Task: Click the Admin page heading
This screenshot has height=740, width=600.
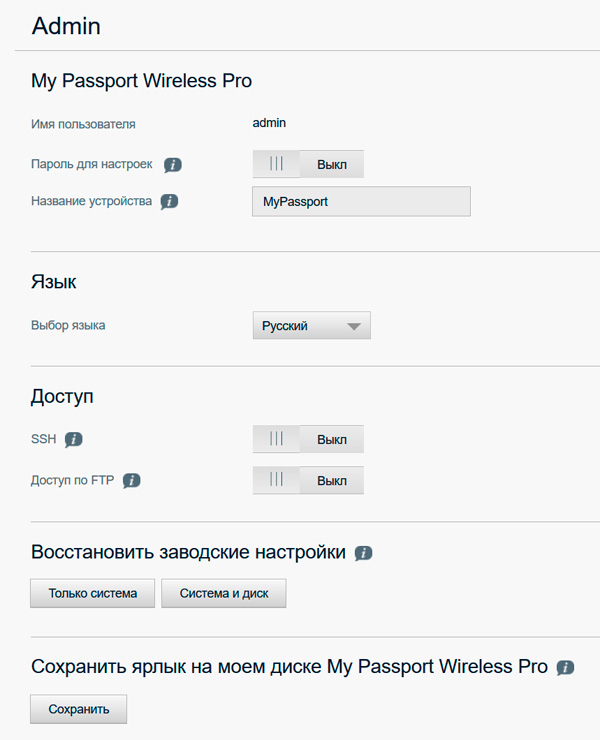Action: [66, 26]
